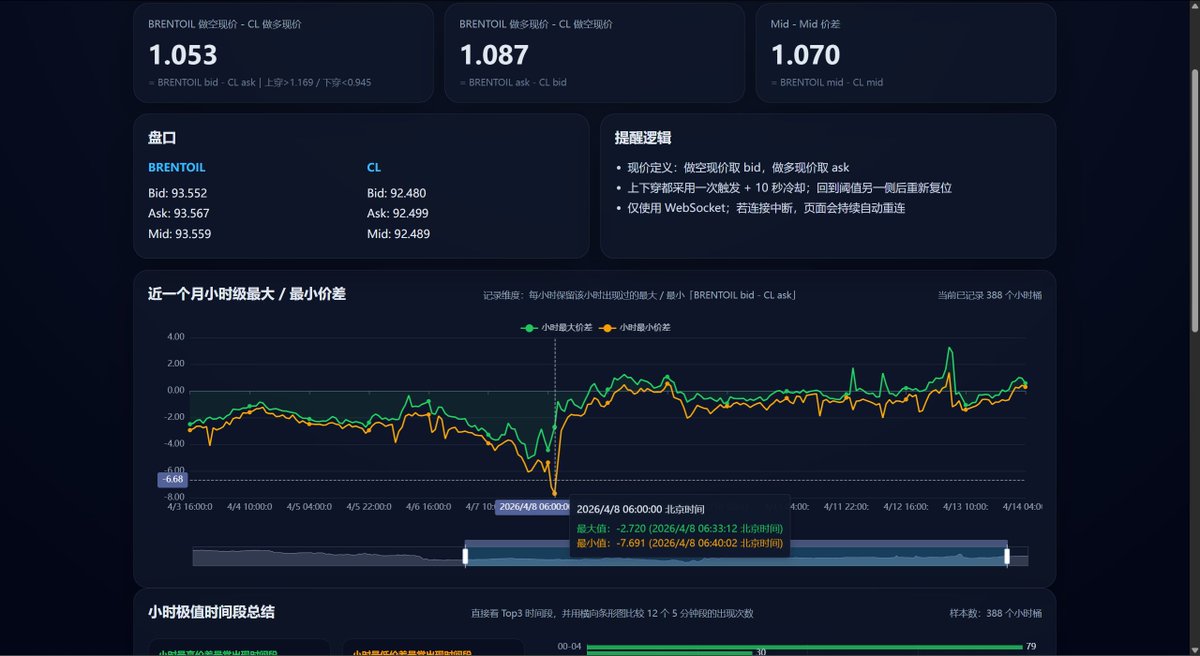The height and width of the screenshot is (656, 1200).
Task: Click the 1.087 spread value
Action: point(494,54)
